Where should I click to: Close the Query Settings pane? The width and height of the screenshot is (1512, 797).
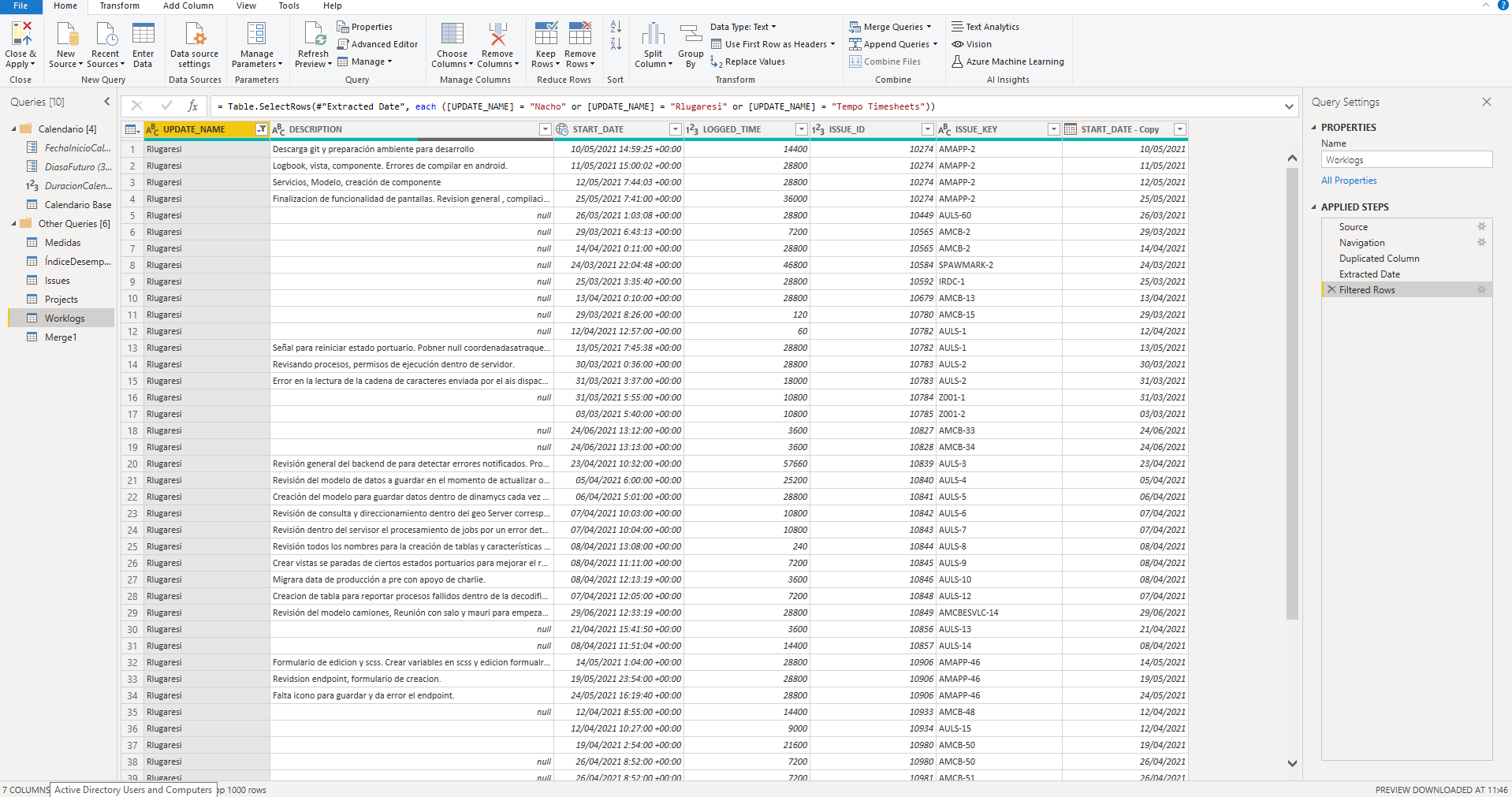tap(1486, 102)
